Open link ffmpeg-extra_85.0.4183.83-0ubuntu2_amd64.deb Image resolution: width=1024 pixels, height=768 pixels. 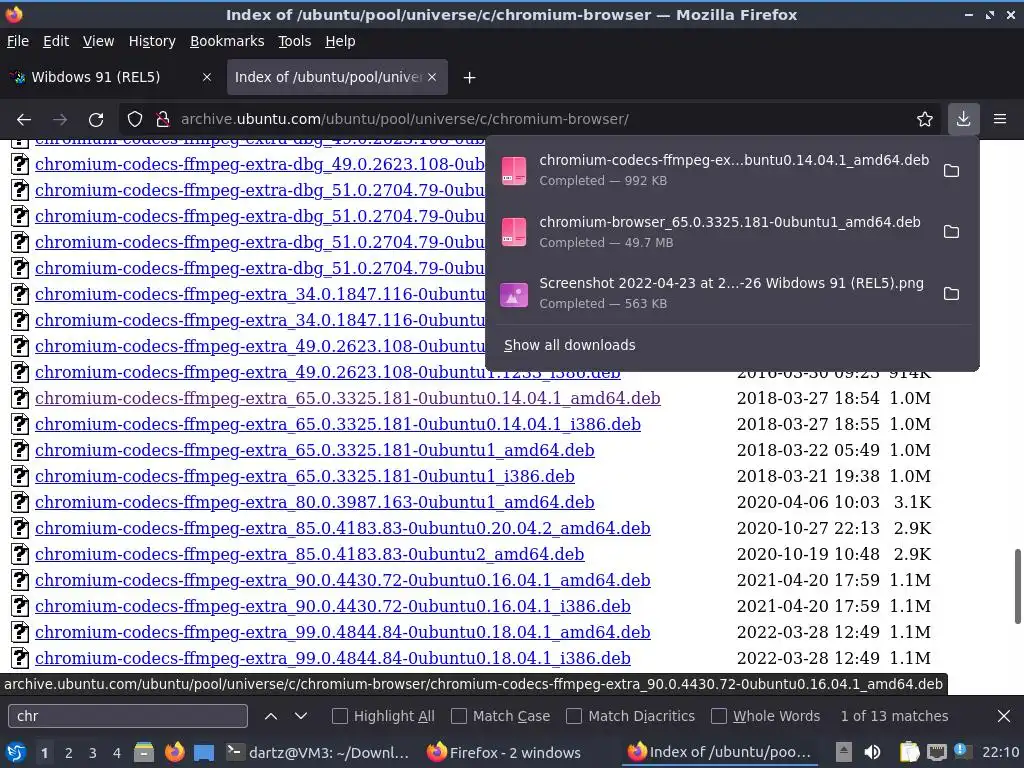310,554
